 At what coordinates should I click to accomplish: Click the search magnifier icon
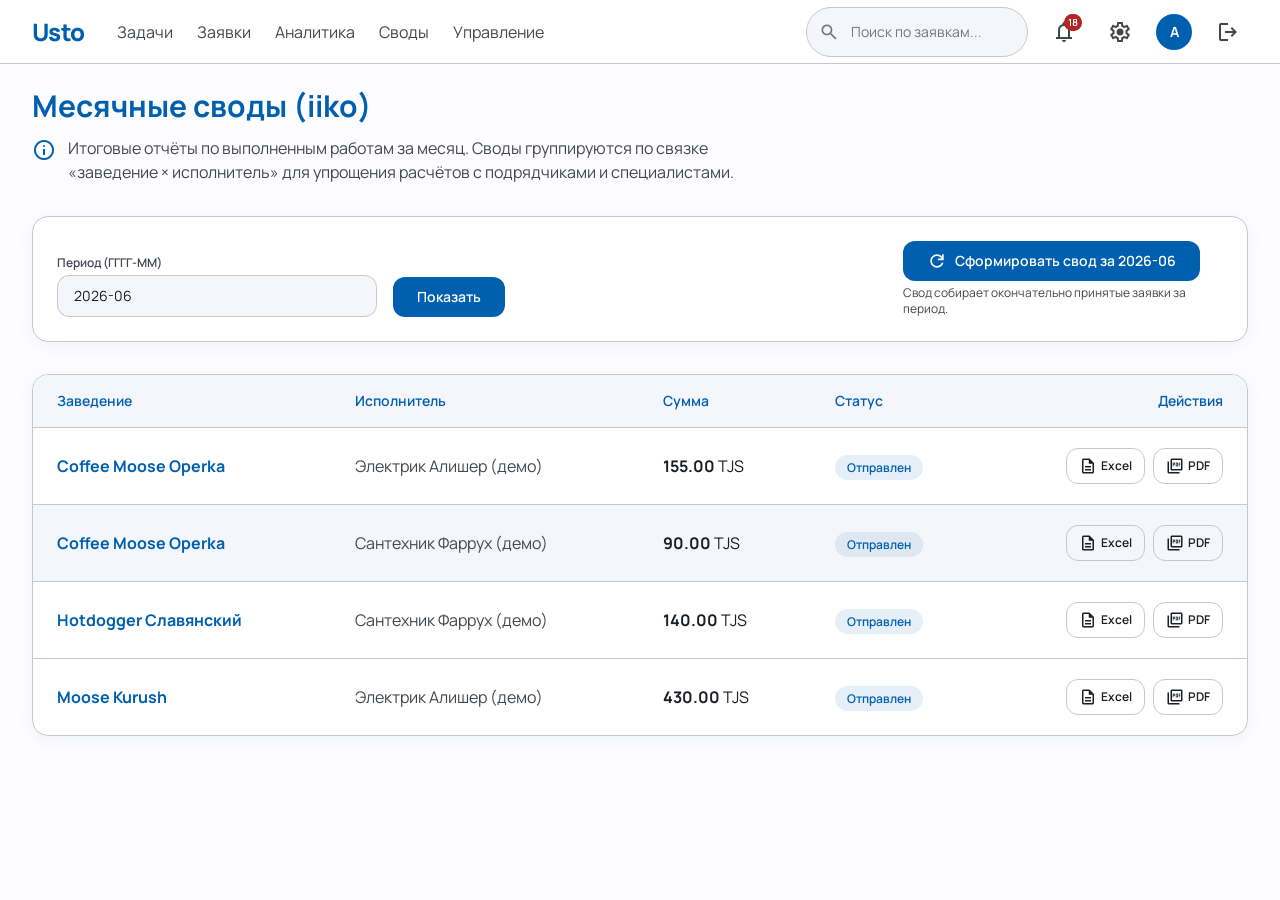[829, 32]
